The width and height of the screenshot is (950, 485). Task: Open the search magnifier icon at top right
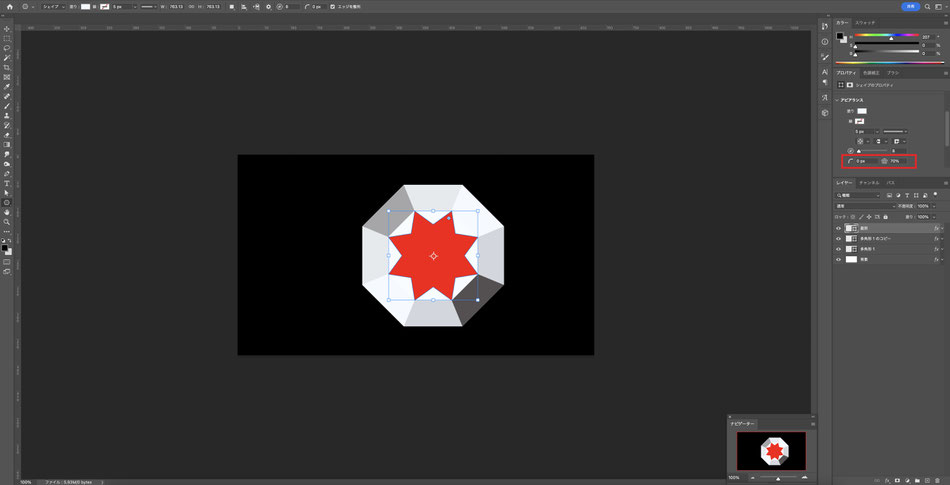tap(928, 7)
